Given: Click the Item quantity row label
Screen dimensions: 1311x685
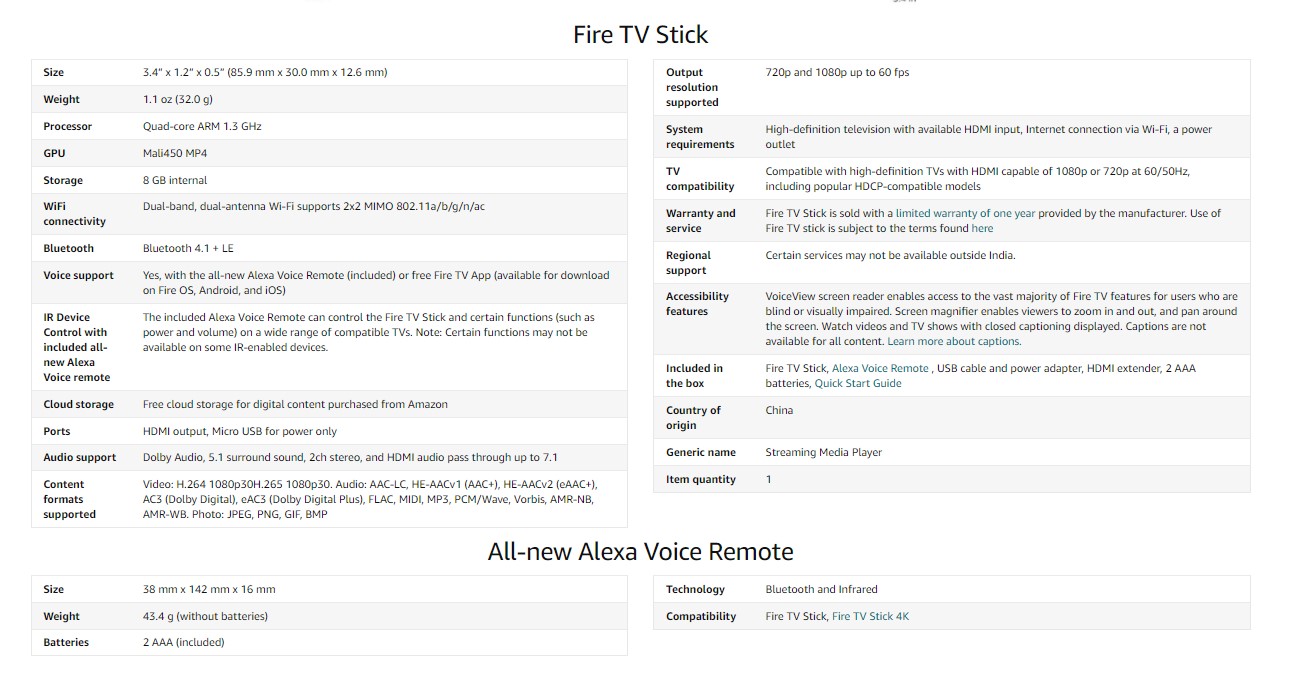Looking at the screenshot, I should [701, 479].
